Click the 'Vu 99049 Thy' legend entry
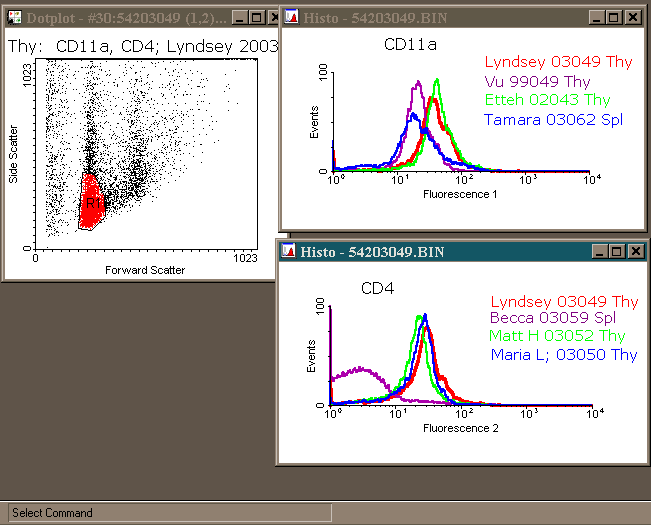 coord(537,81)
